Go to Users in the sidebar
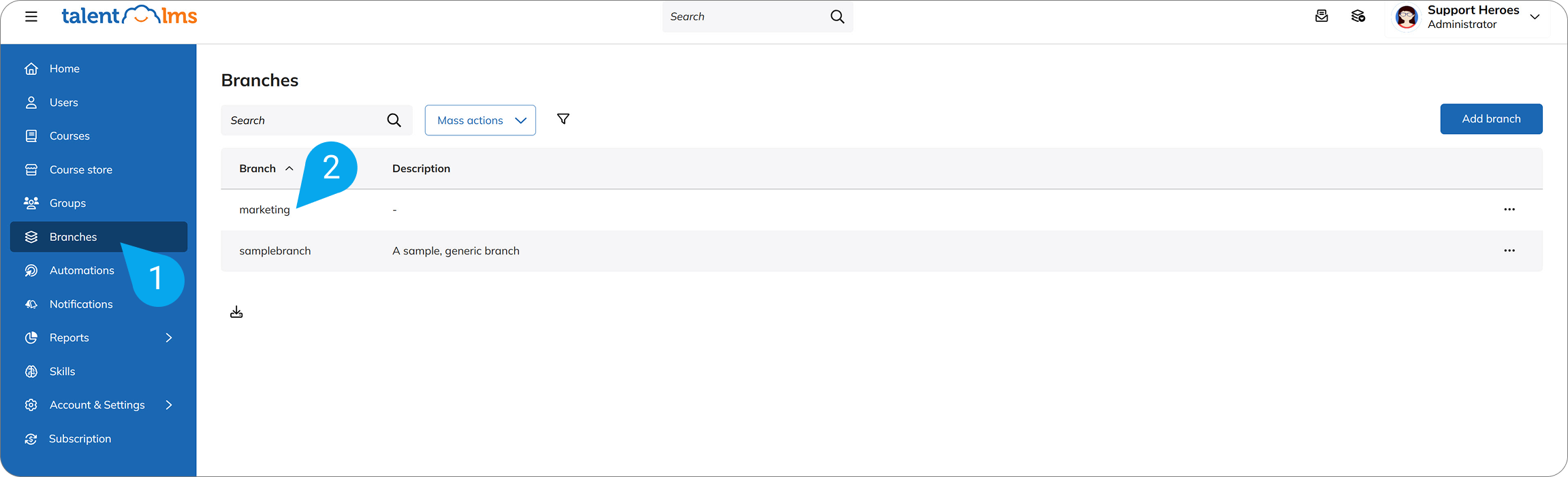 pos(63,103)
